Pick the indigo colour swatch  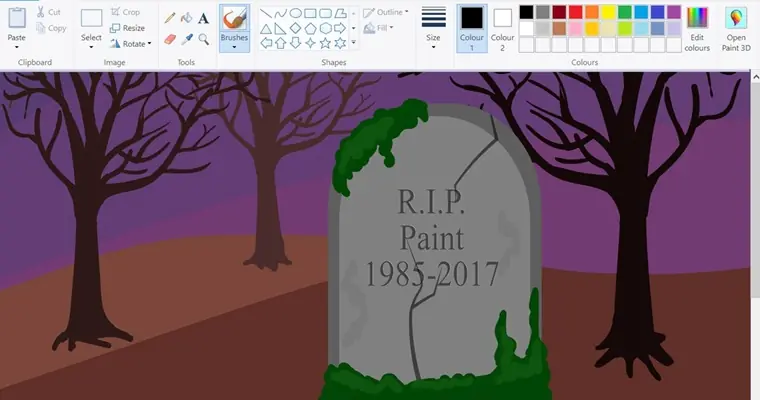(x=658, y=12)
